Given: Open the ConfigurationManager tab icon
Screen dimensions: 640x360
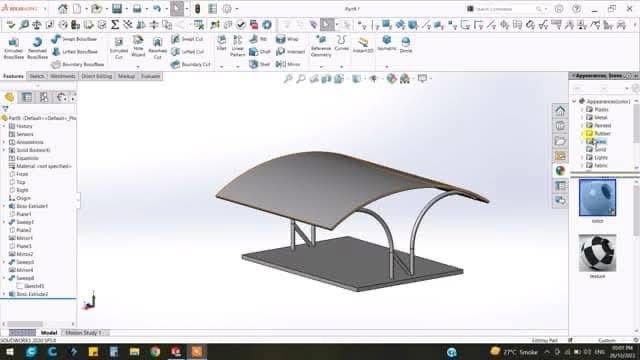Looking at the screenshot, I should tap(44, 97).
